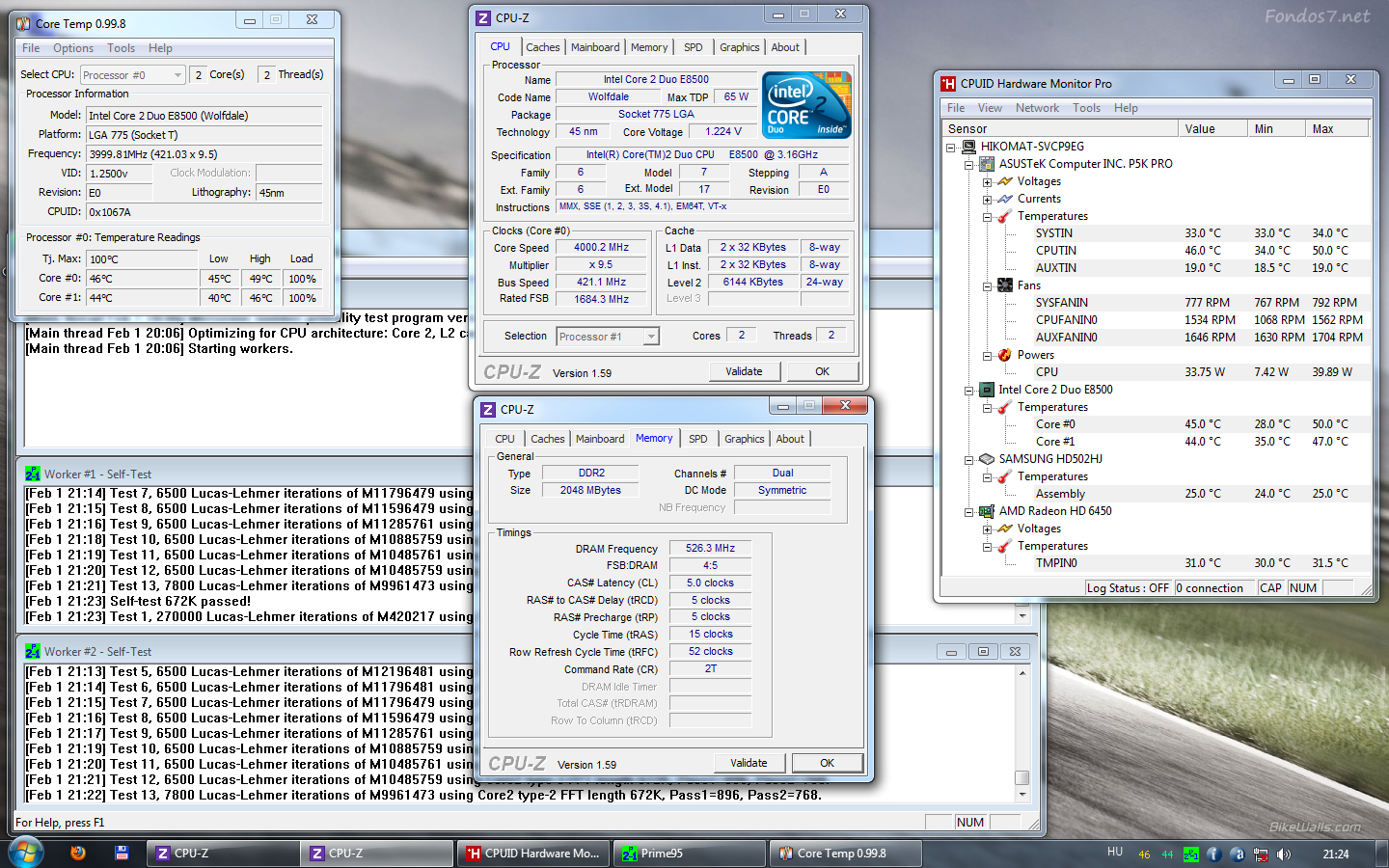Click the Core Temp title bar icon
The width and height of the screenshot is (1389, 868).
24,23
